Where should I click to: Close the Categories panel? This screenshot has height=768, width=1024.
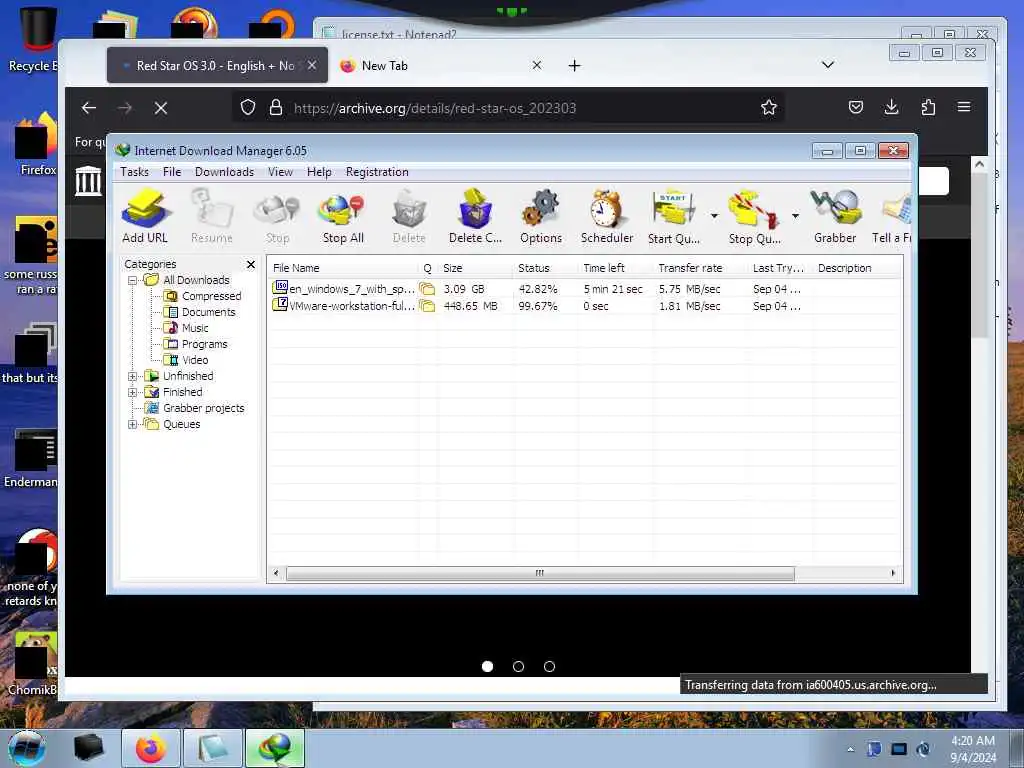pos(251,264)
